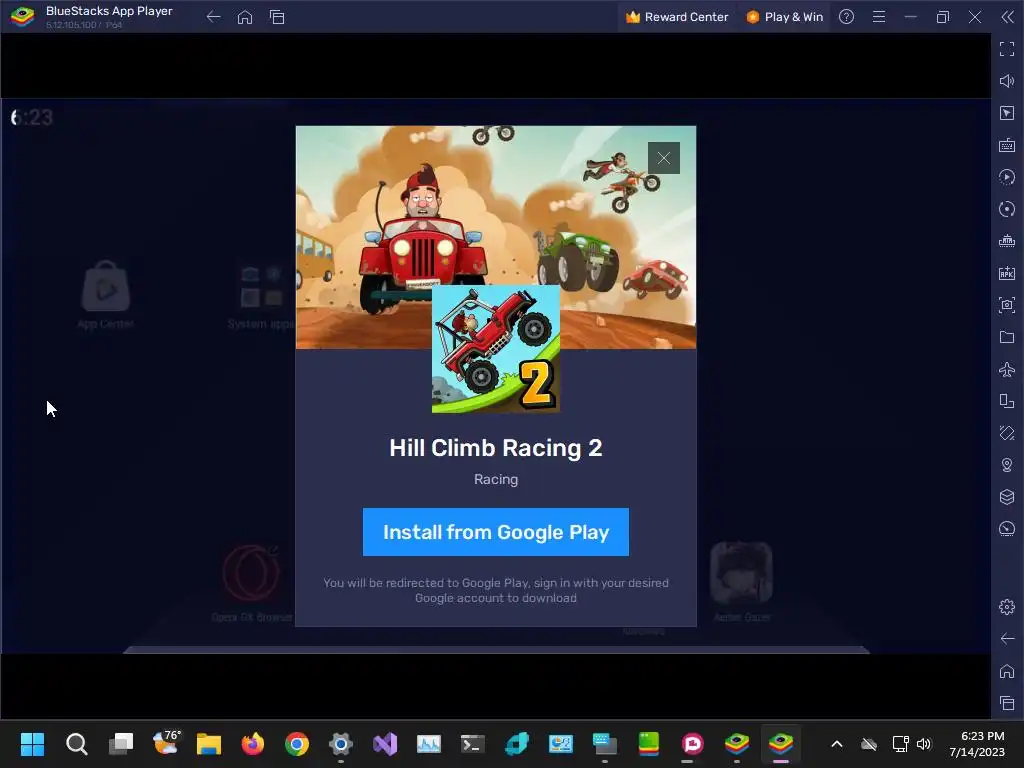
Task: Open File Explorer from taskbar
Action: [x=209, y=744]
